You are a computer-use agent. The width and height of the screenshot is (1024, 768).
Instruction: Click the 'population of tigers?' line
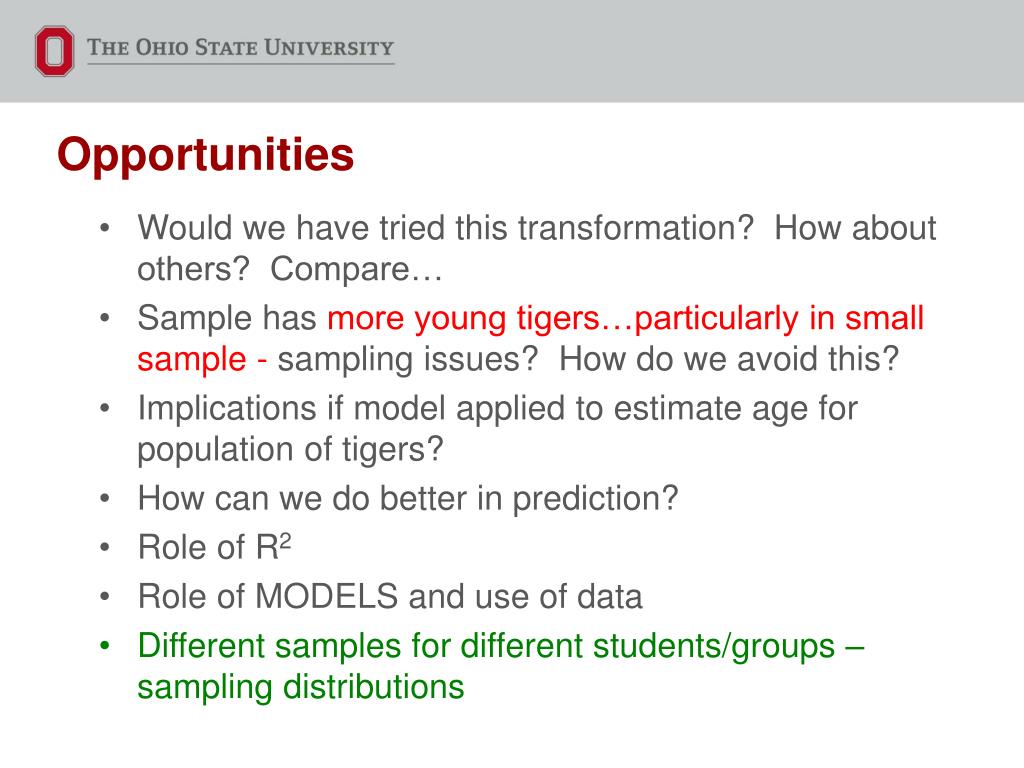click(290, 450)
